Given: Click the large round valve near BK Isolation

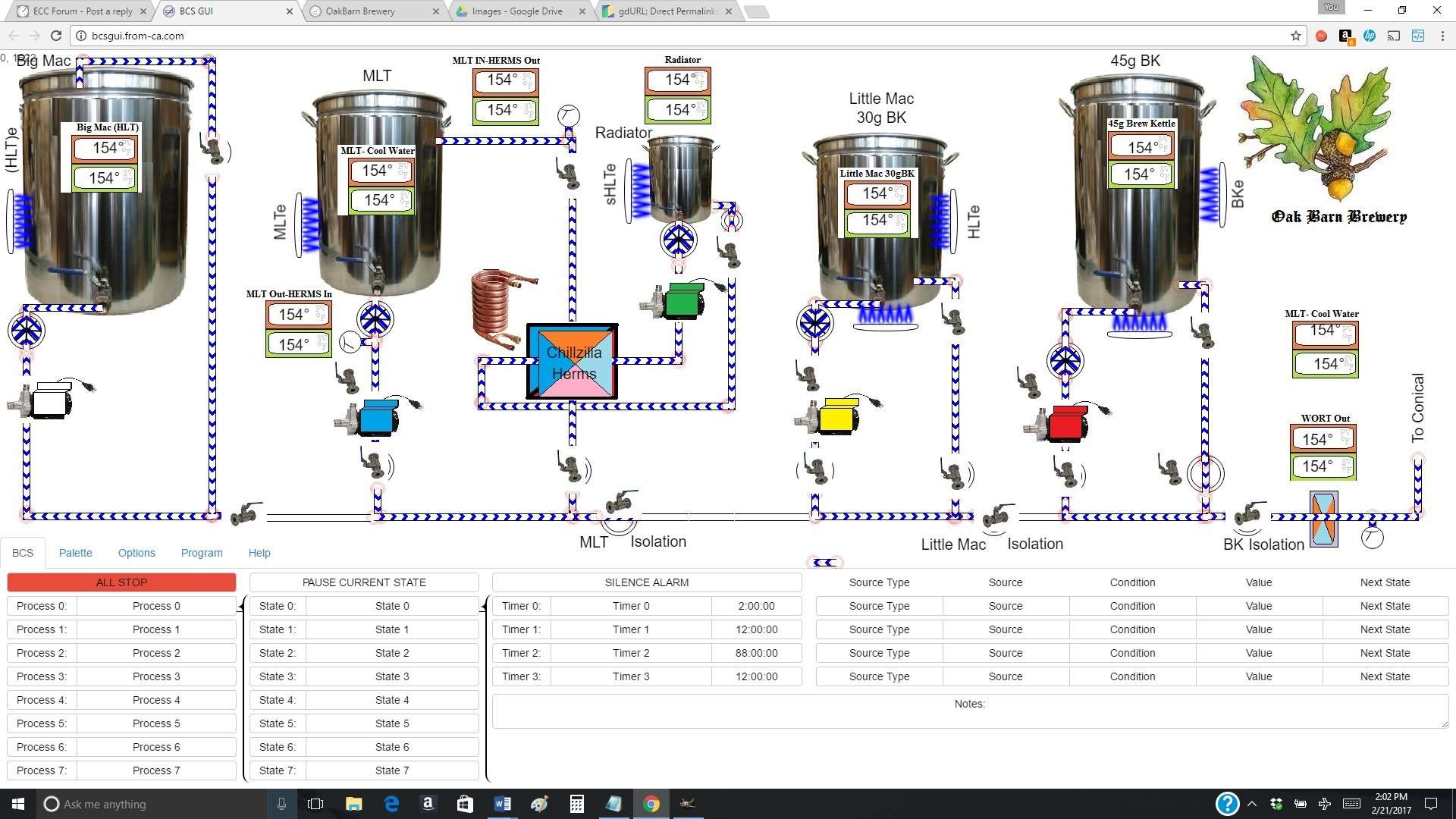Looking at the screenshot, I should coord(1205,474).
